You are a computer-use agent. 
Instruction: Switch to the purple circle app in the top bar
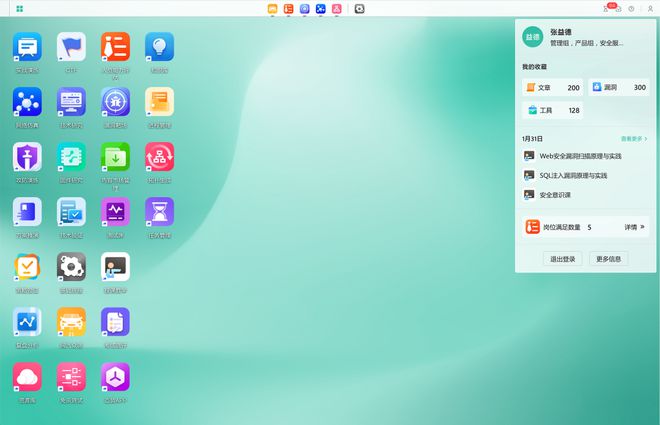coord(305,9)
